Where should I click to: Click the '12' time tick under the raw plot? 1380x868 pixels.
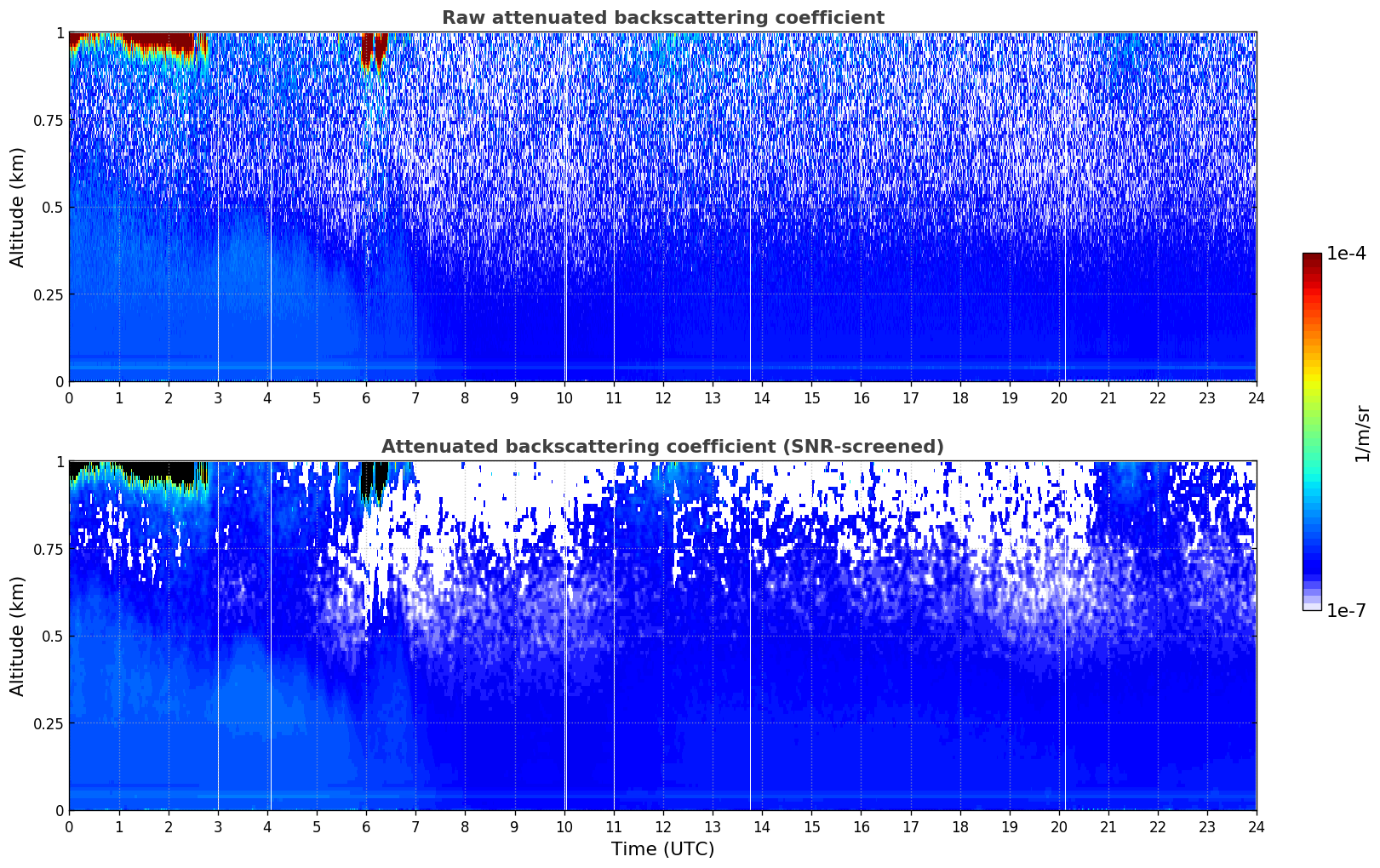[662, 397]
